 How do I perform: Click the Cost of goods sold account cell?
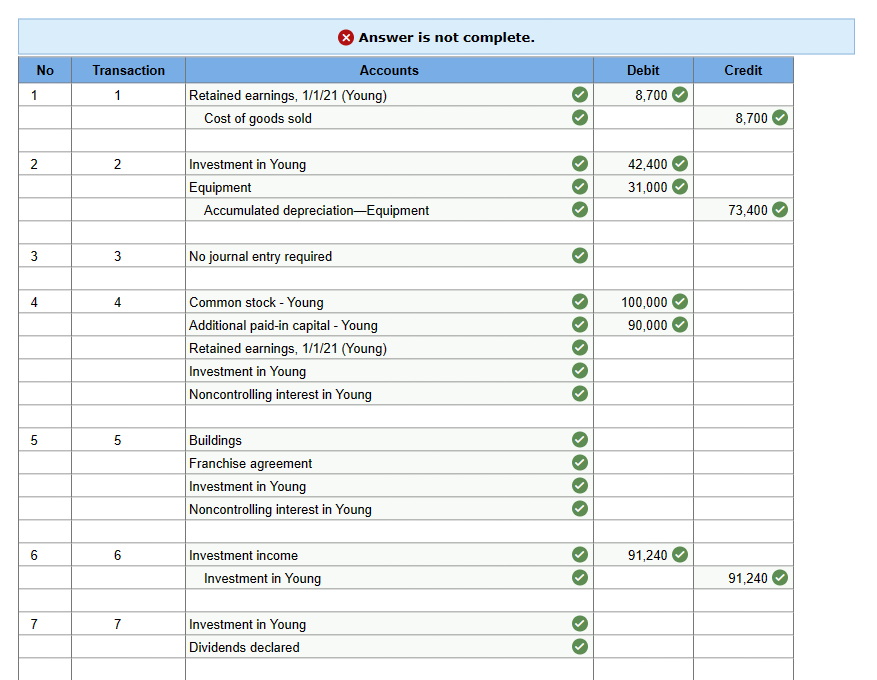pos(389,118)
